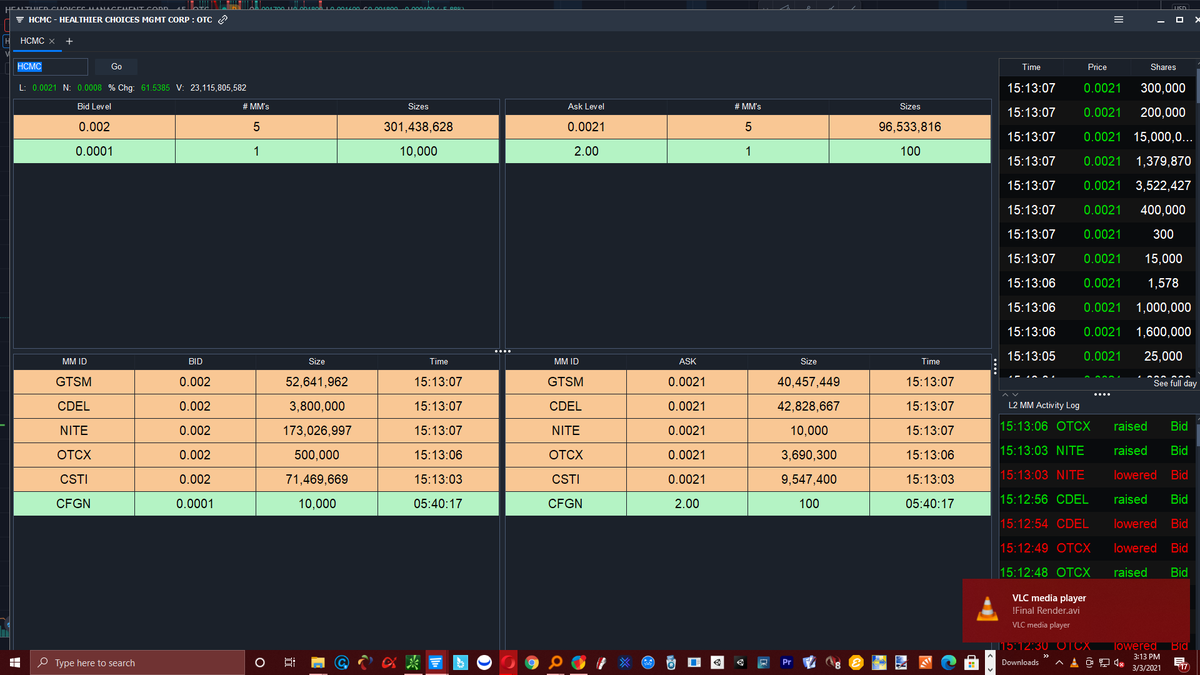Viewport: 1200px width, 675px height.
Task: Open Opera browser on taskbar
Action: pos(509,662)
